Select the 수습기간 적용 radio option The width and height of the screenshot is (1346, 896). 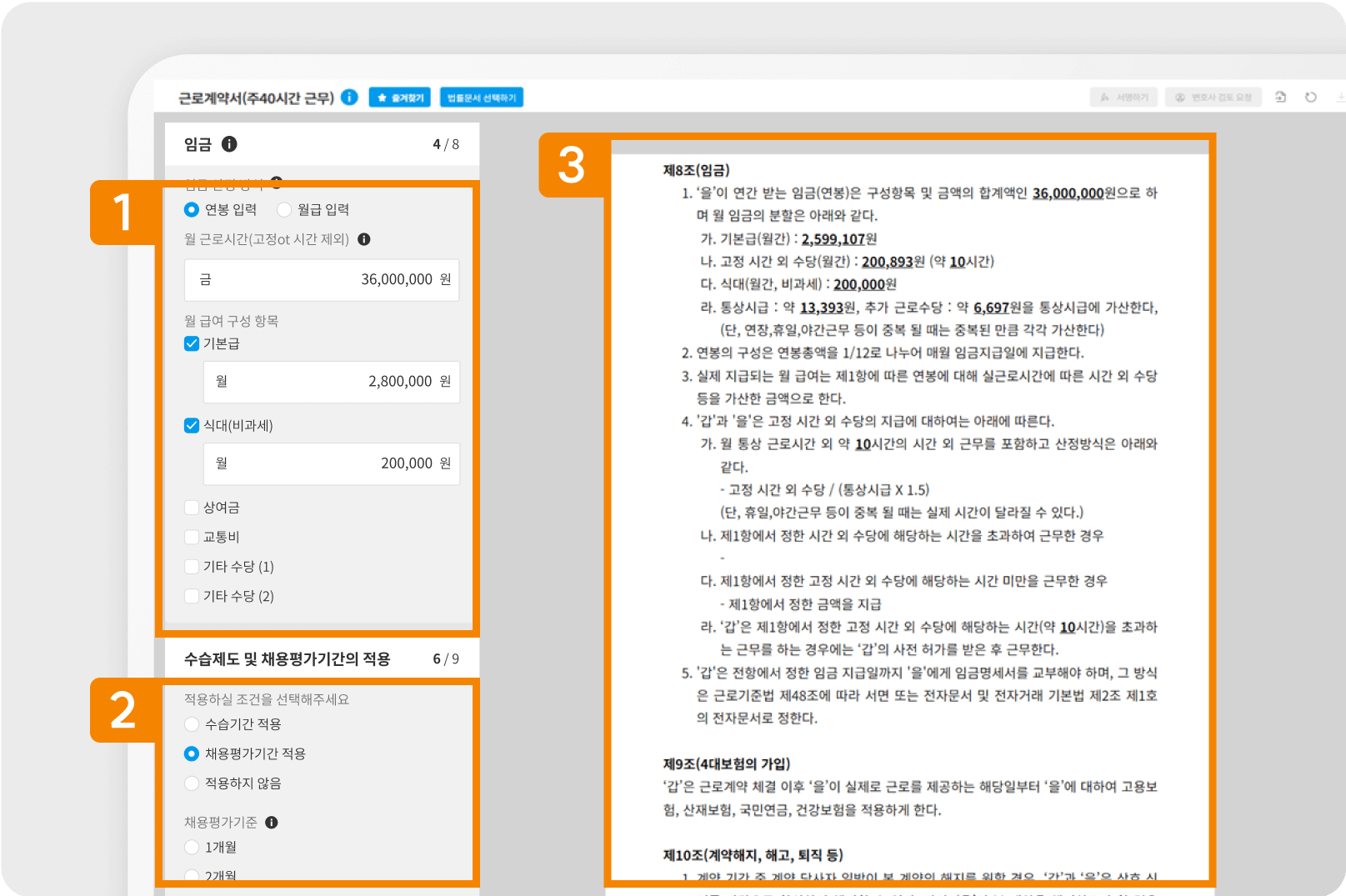coord(192,724)
